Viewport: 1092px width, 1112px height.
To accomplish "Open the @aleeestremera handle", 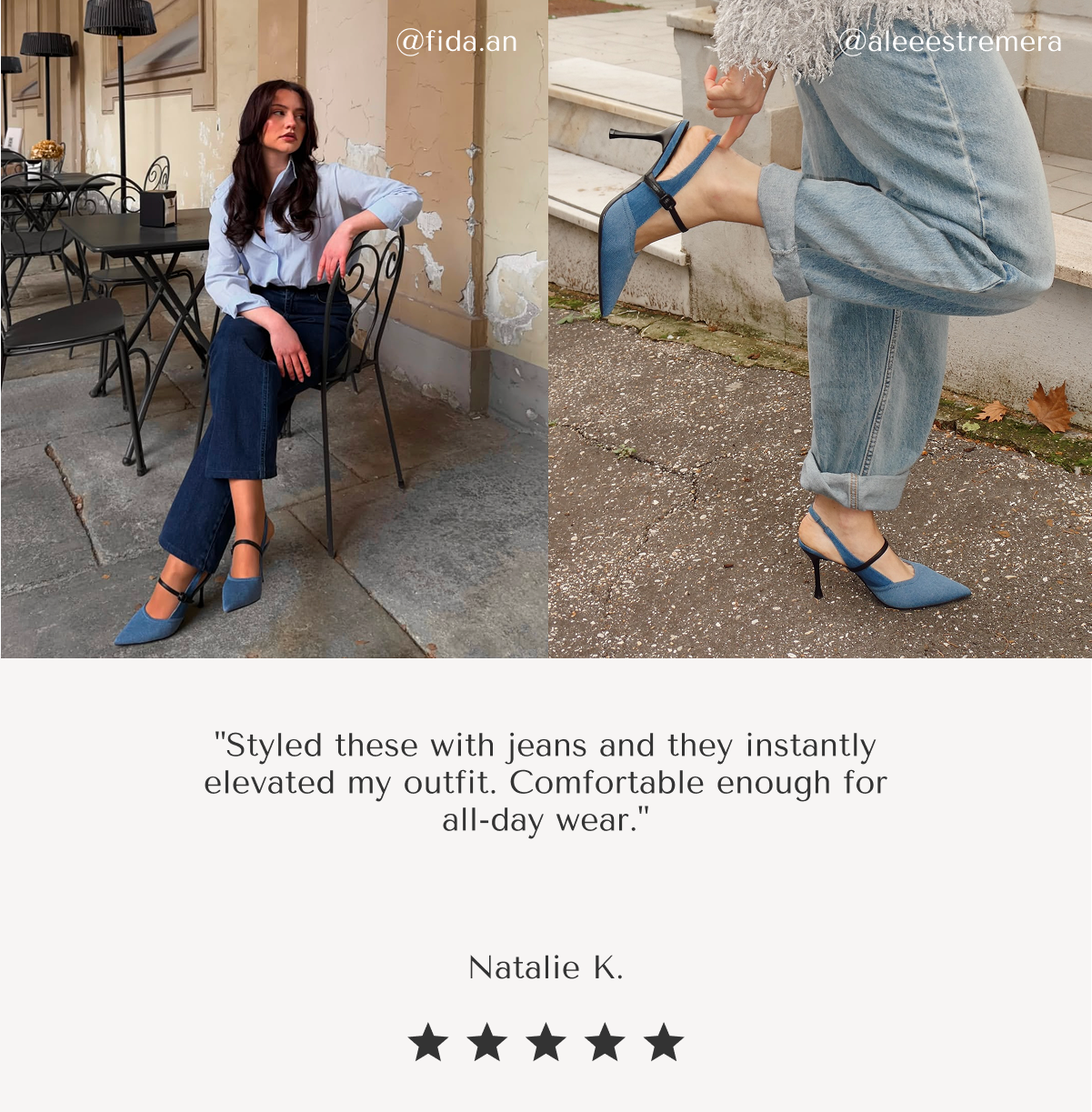I will (950, 42).
